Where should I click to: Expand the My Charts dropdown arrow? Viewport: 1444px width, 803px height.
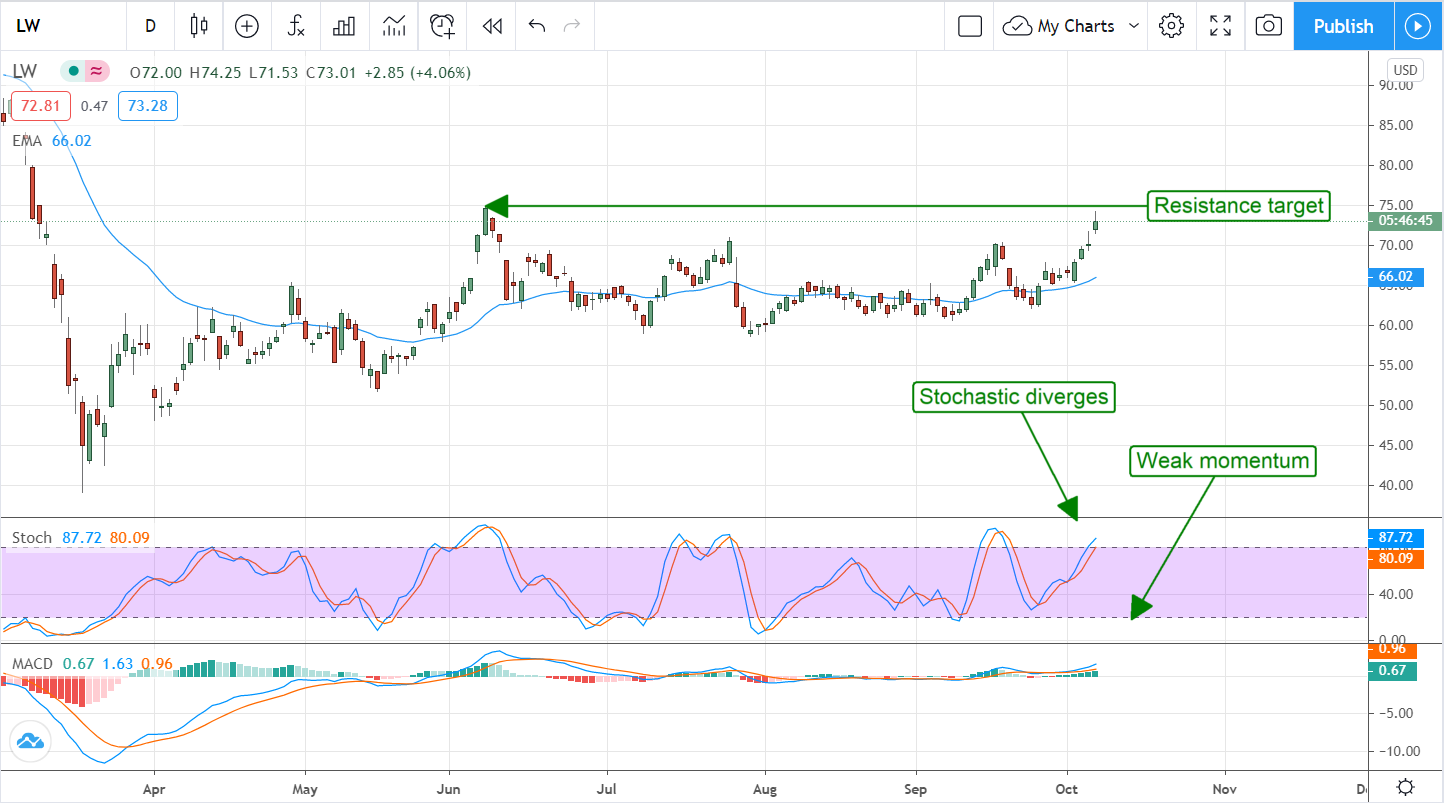point(1134,26)
